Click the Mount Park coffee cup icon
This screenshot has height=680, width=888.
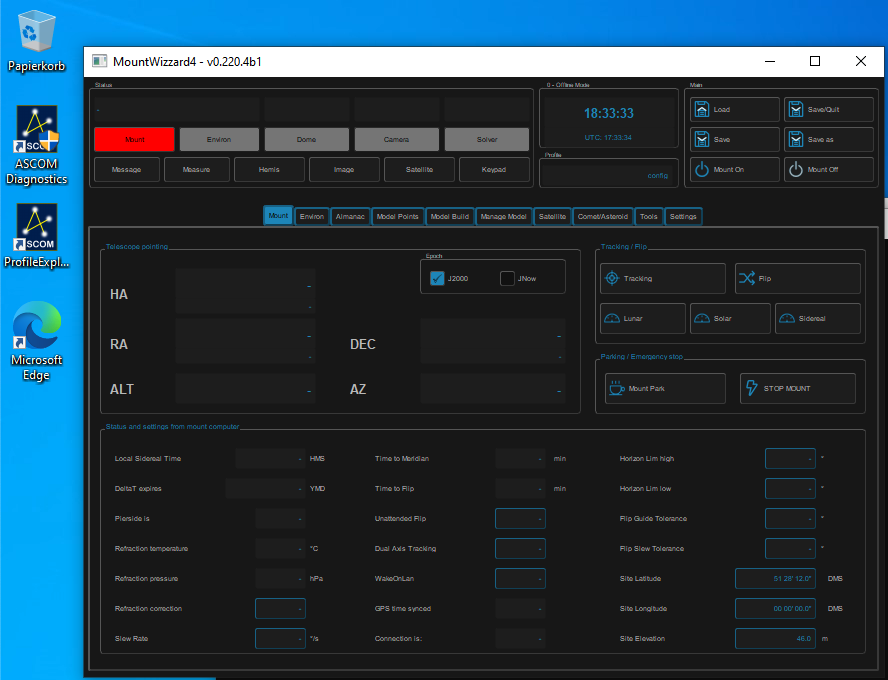[x=616, y=388]
